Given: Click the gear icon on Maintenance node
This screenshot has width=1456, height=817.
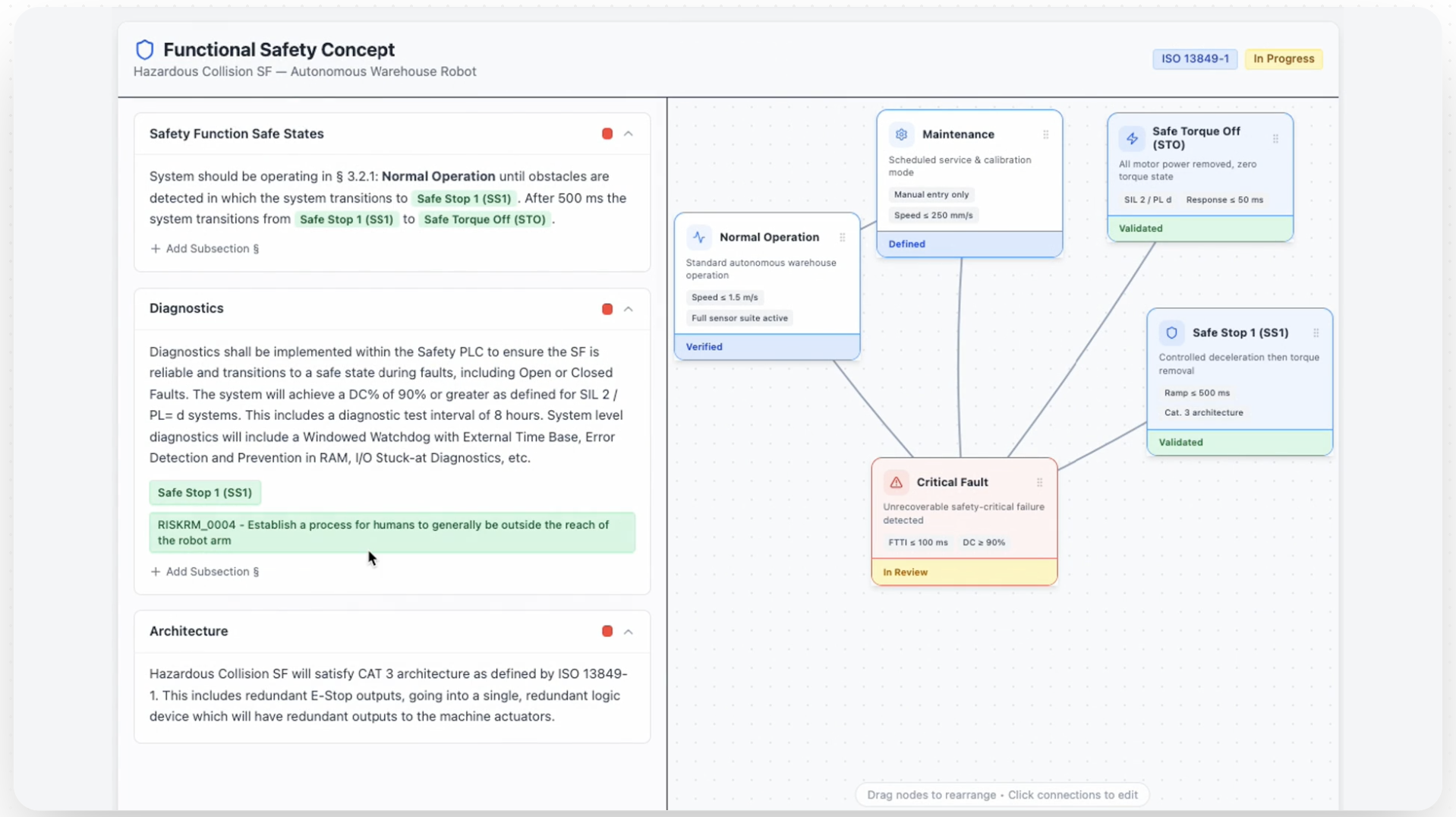Looking at the screenshot, I should (x=901, y=134).
